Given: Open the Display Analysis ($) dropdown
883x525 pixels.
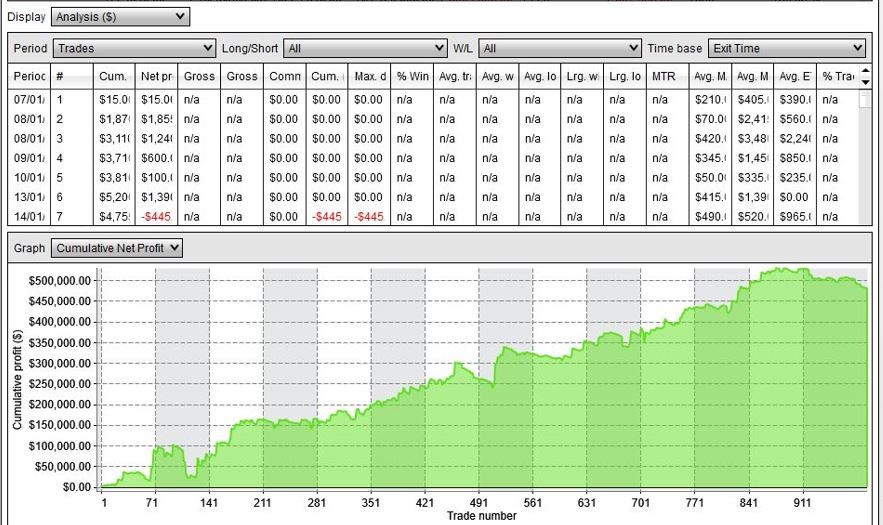Looking at the screenshot, I should (121, 17).
